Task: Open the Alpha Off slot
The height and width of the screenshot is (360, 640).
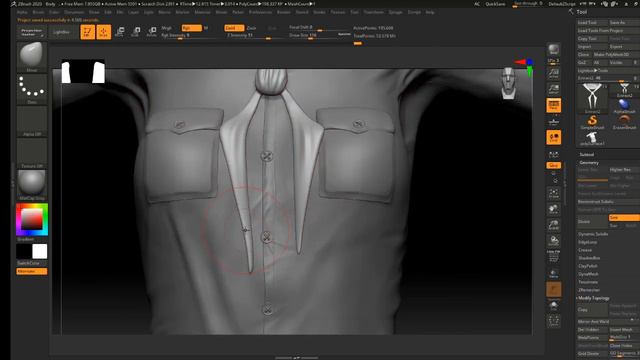Action: [x=32, y=121]
